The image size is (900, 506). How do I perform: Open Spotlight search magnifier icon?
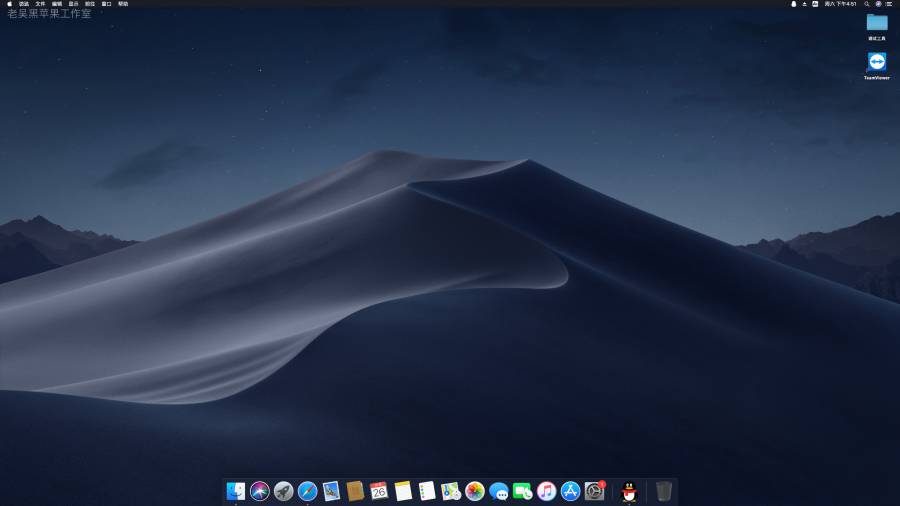[867, 4]
